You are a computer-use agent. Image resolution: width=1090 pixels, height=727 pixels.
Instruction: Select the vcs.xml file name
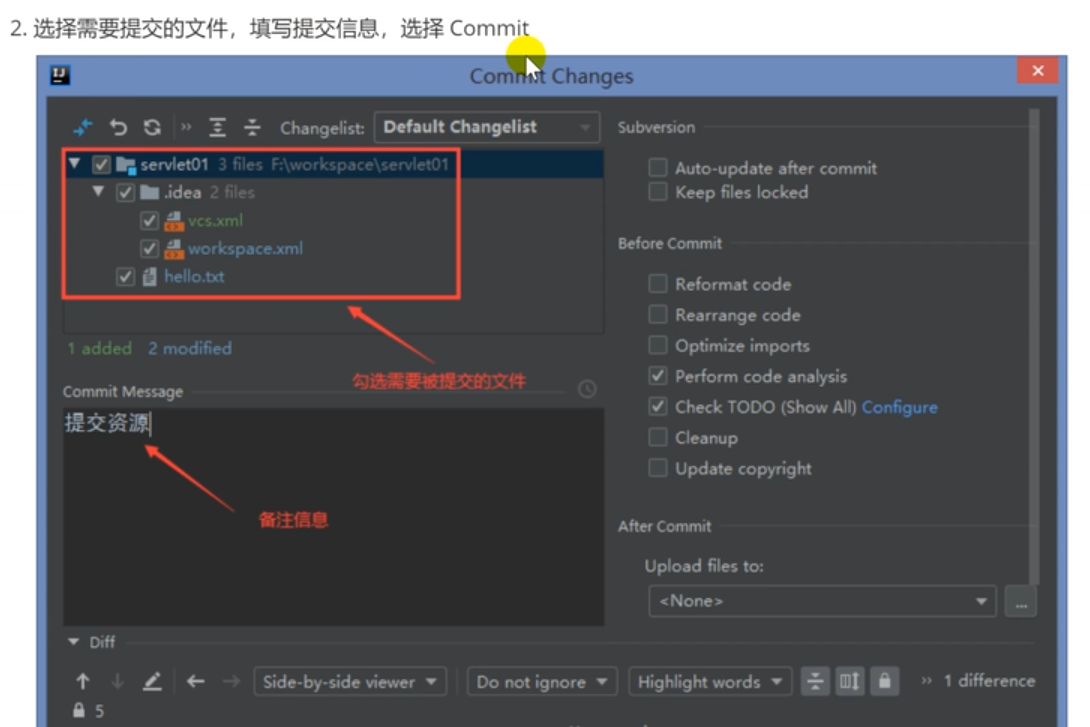(215, 221)
